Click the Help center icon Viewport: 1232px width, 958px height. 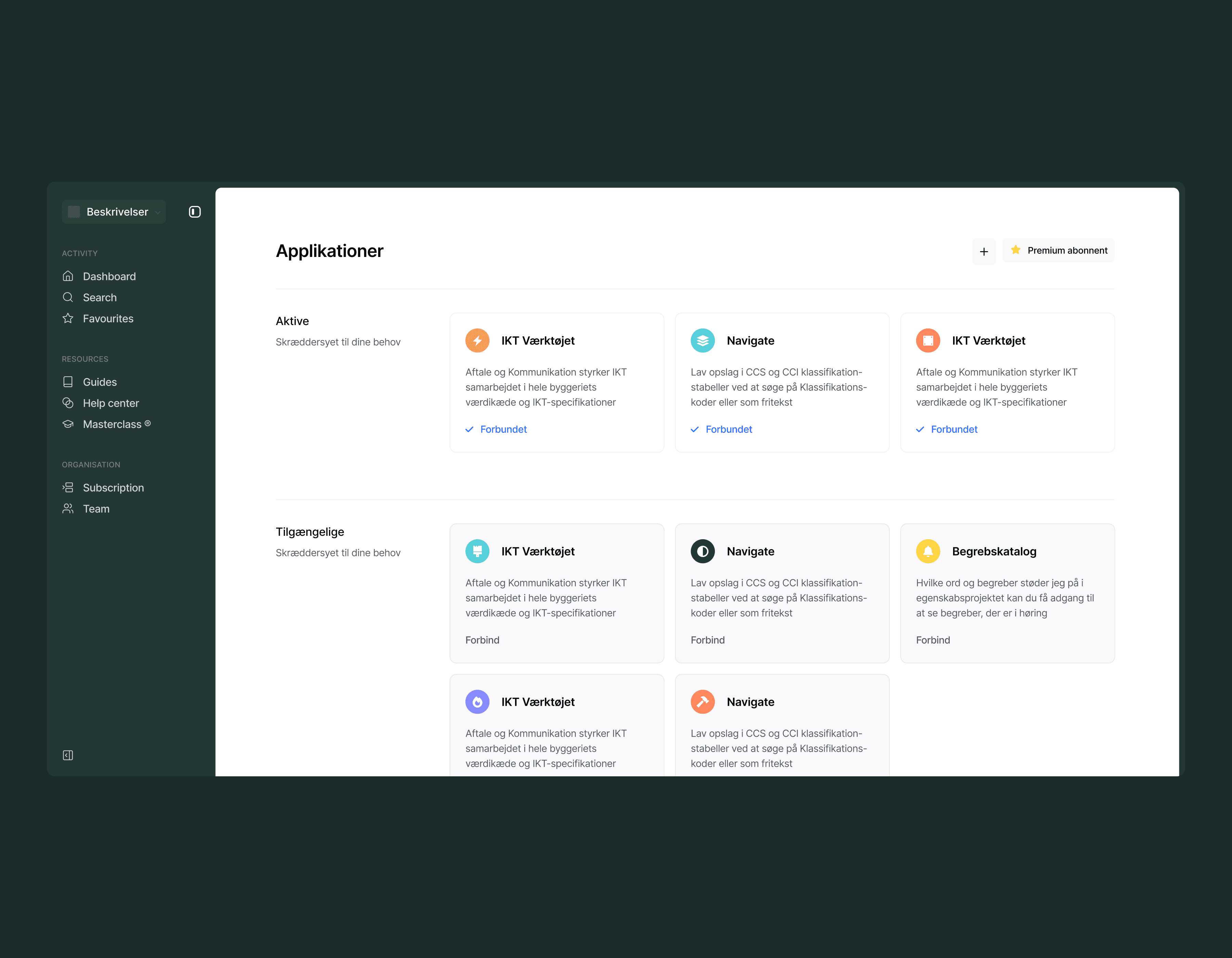tap(68, 403)
